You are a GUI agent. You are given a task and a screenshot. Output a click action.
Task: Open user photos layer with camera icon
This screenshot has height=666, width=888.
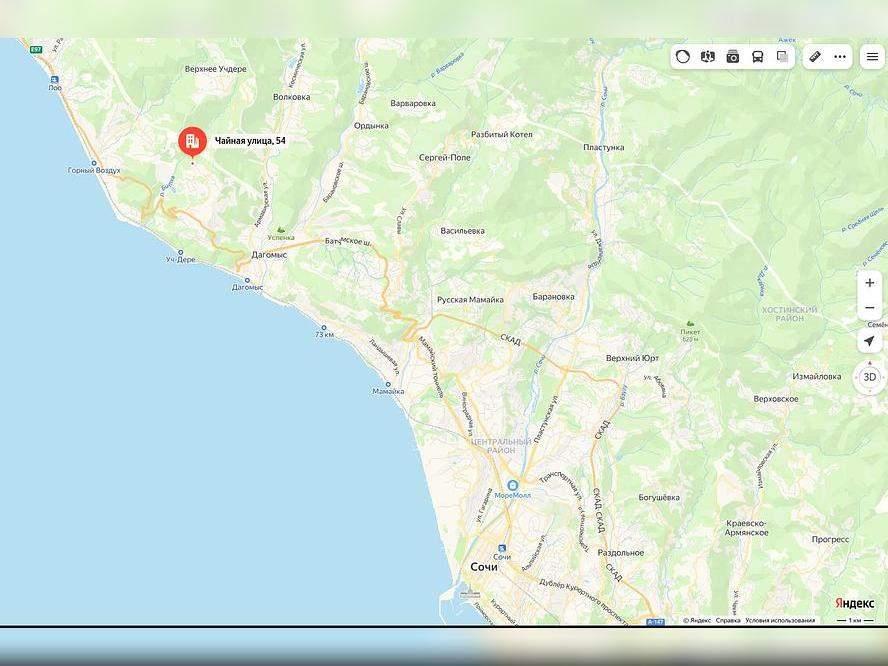[733, 57]
